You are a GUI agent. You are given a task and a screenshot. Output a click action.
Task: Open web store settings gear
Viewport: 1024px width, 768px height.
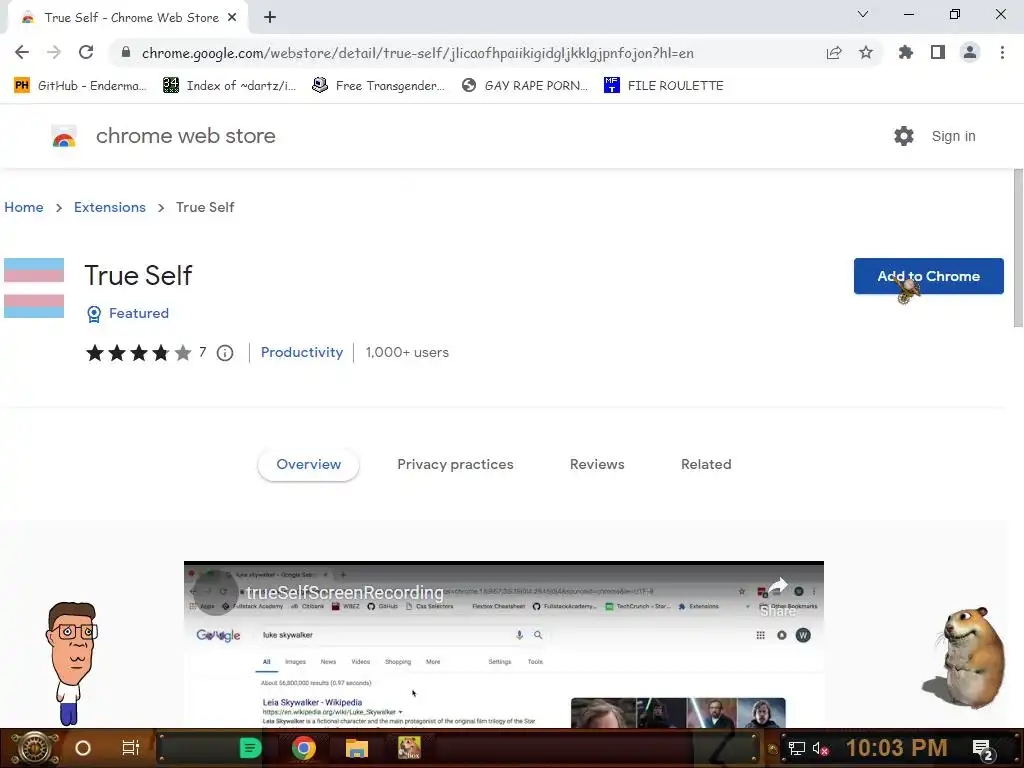point(904,136)
